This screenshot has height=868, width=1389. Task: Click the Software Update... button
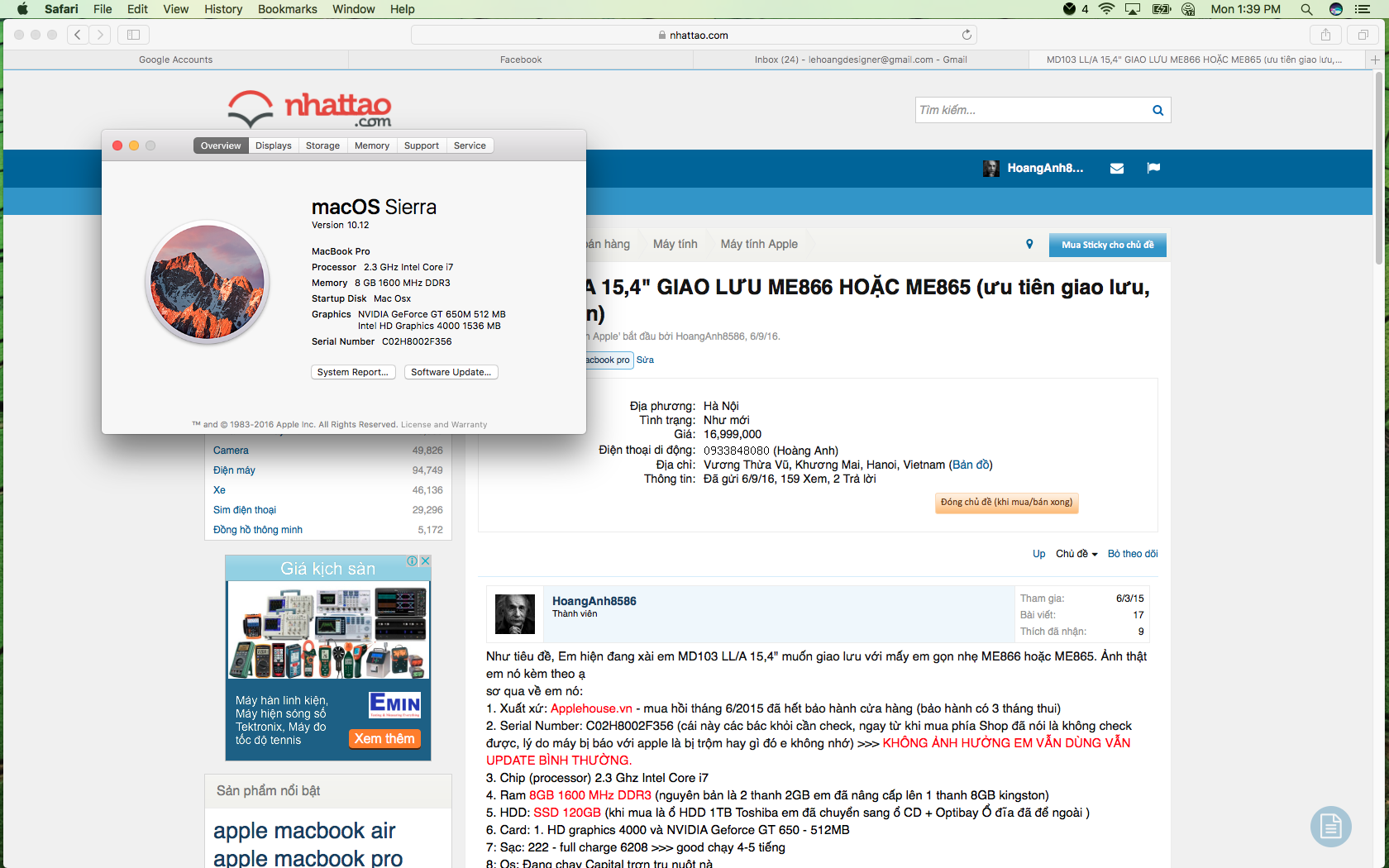click(x=451, y=372)
